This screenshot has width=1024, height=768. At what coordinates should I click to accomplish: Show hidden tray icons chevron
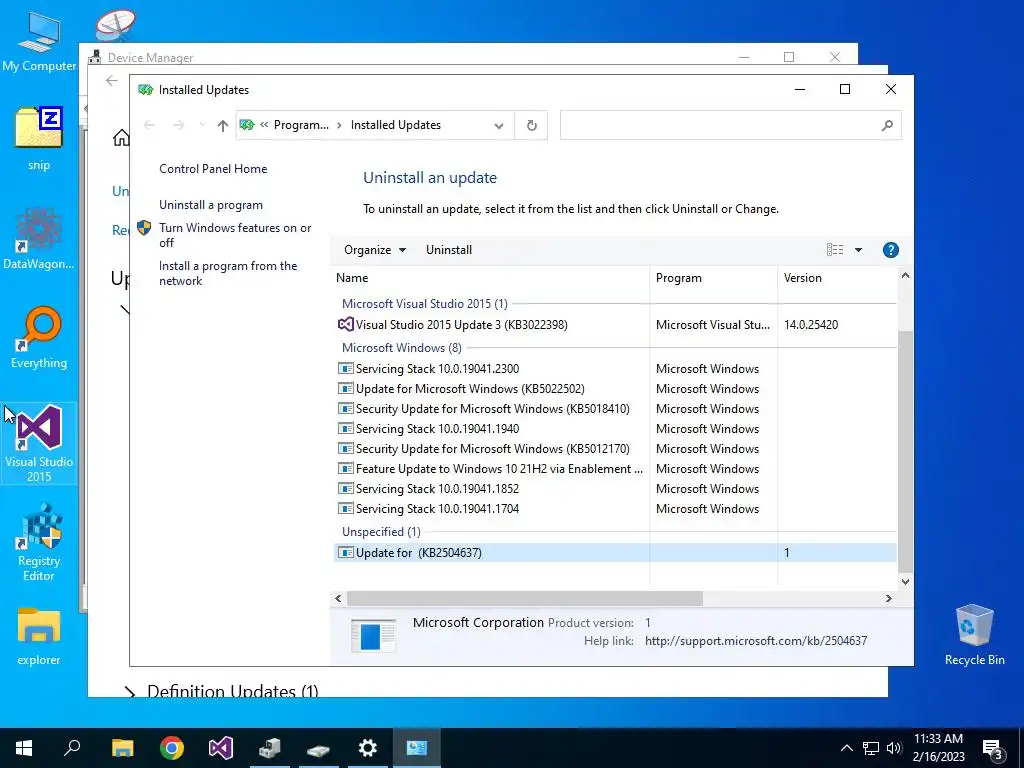[x=846, y=748]
